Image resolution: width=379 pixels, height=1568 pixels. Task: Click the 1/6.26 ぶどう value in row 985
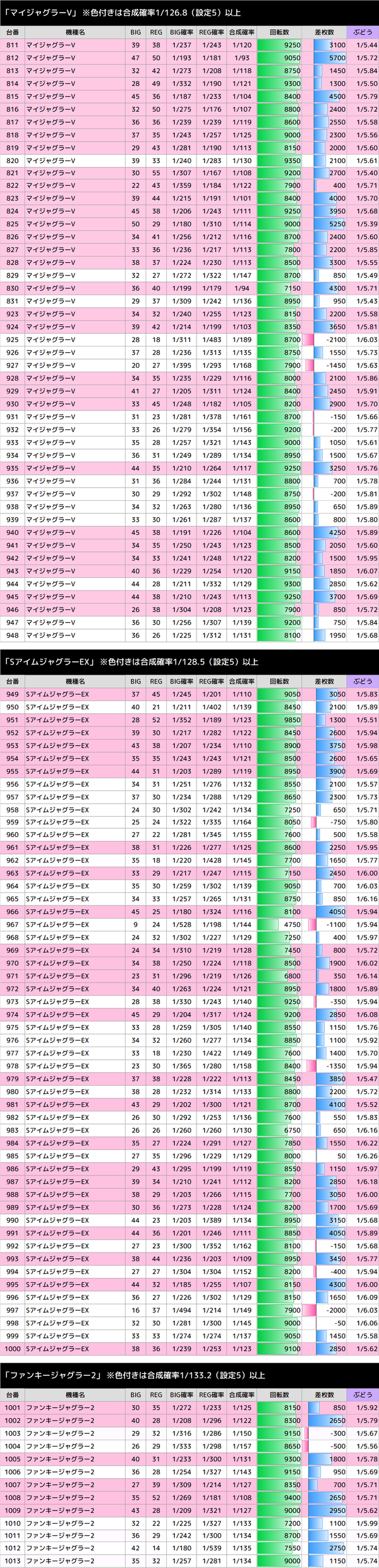(x=366, y=1156)
